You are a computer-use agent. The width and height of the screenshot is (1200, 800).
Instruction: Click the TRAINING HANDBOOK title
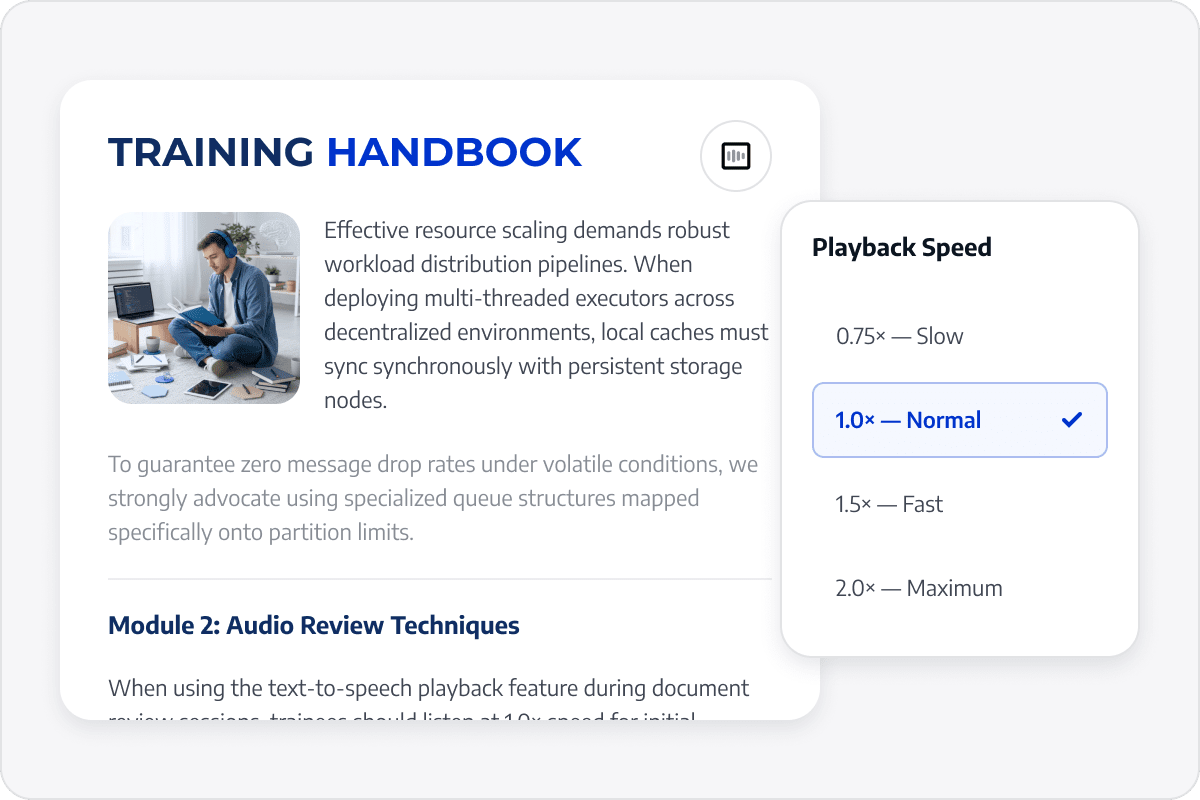point(345,152)
